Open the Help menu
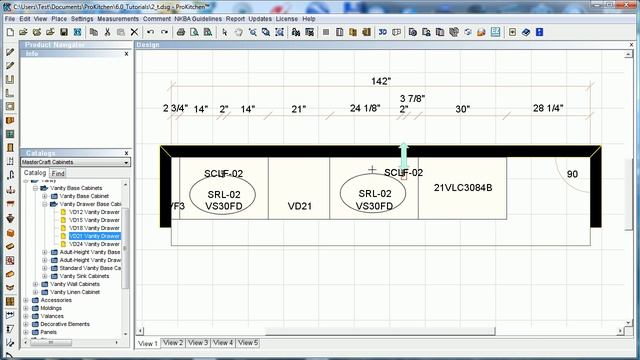Screen dimensions: 640x360 coord(309,19)
